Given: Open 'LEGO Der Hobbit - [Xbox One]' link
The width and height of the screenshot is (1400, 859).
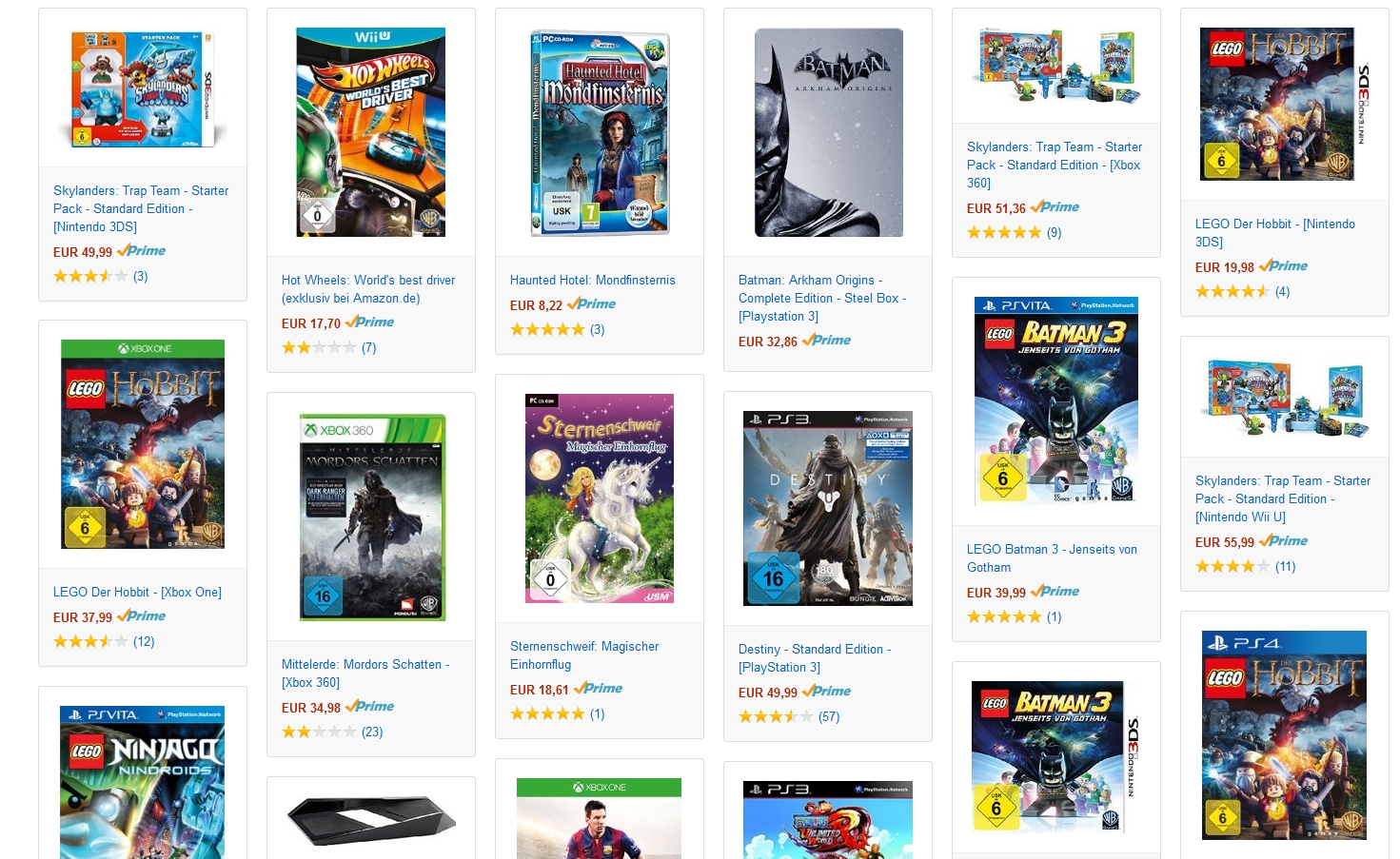Looking at the screenshot, I should click(x=137, y=592).
